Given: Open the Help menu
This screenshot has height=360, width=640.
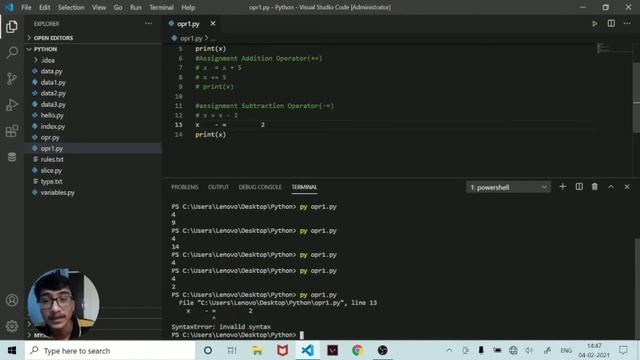Looking at the screenshot, I should [188, 7].
